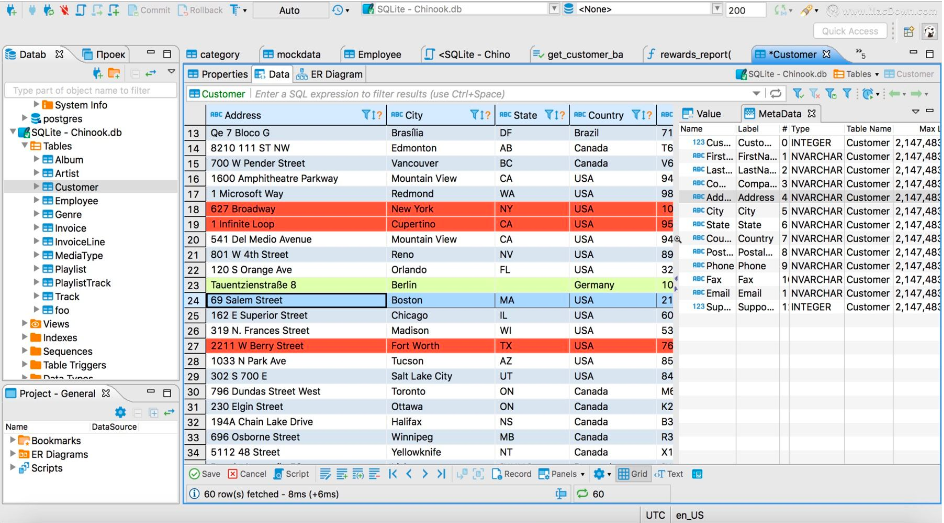
Task: Expand the Indexes folder node
Action: (25, 338)
